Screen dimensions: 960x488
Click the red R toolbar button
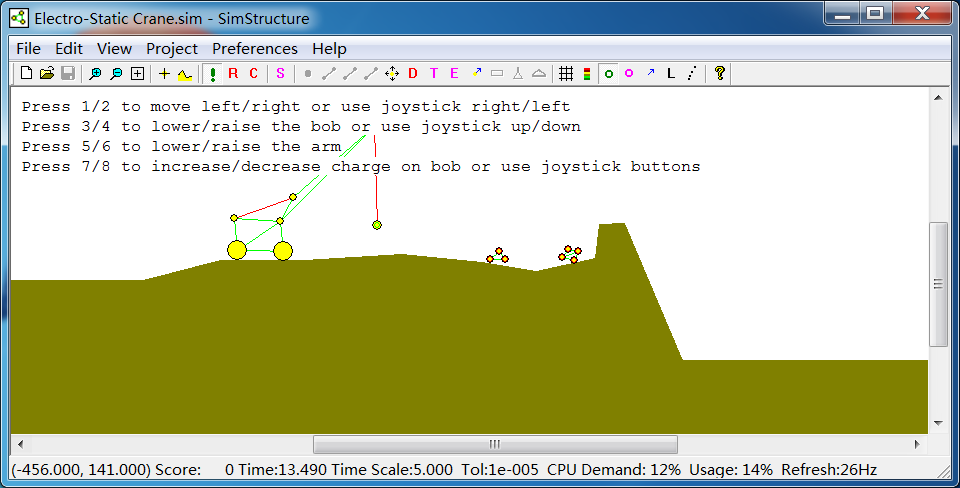tap(233, 73)
